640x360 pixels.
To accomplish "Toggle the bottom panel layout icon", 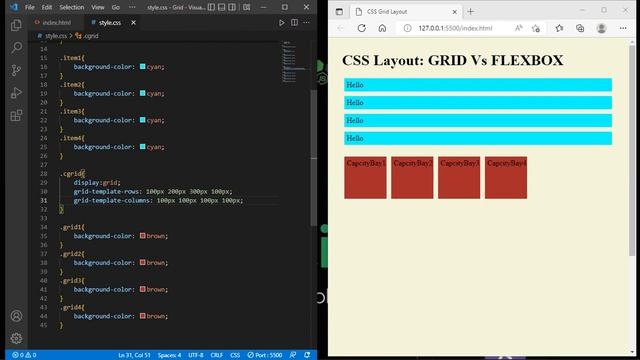I will click(x=222, y=7).
